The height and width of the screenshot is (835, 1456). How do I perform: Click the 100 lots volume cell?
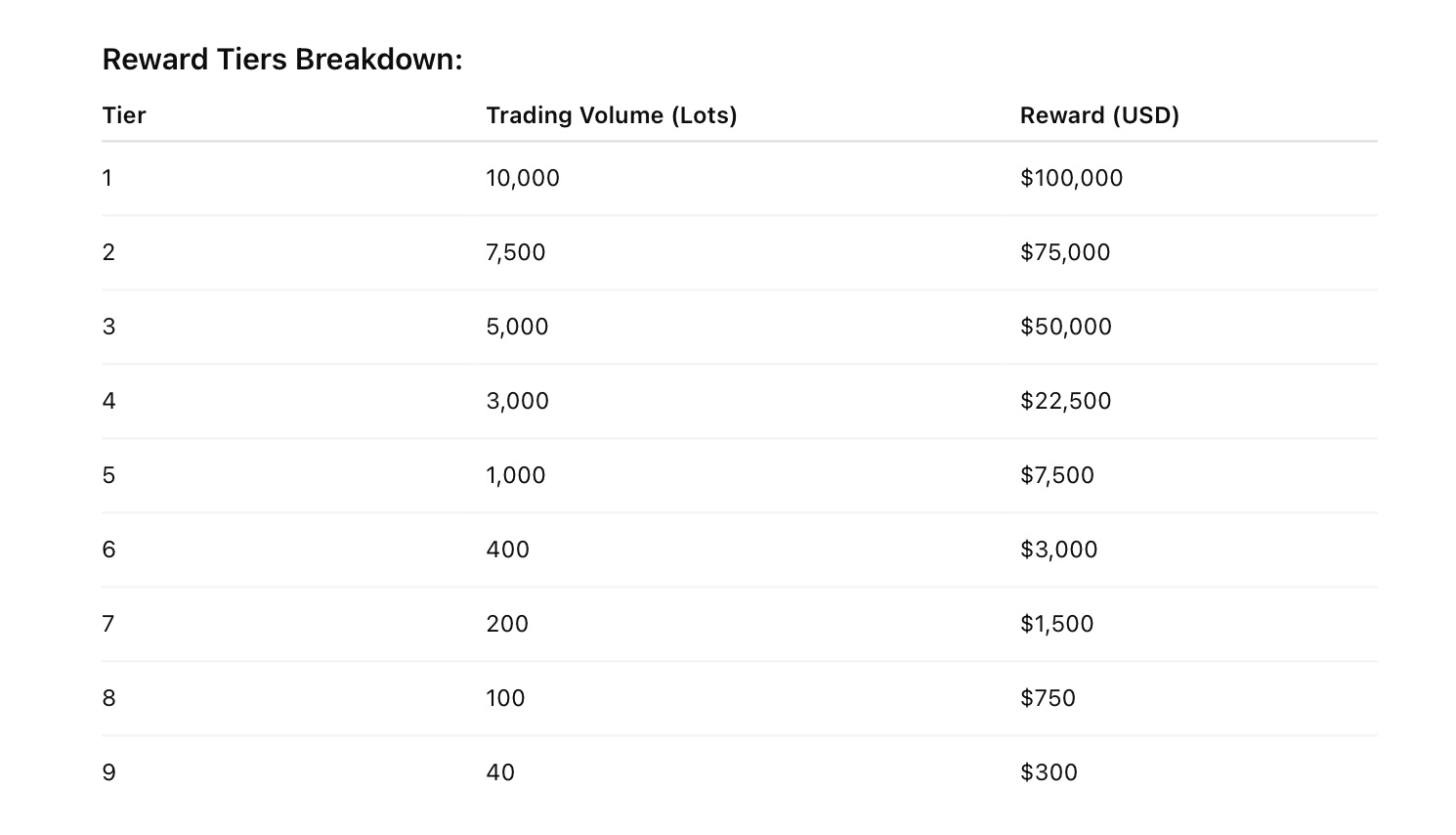tap(505, 698)
